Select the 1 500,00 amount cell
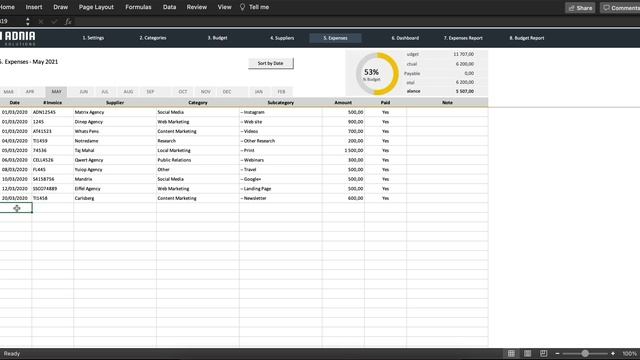This screenshot has width=640, height=360. pyautogui.click(x=343, y=150)
